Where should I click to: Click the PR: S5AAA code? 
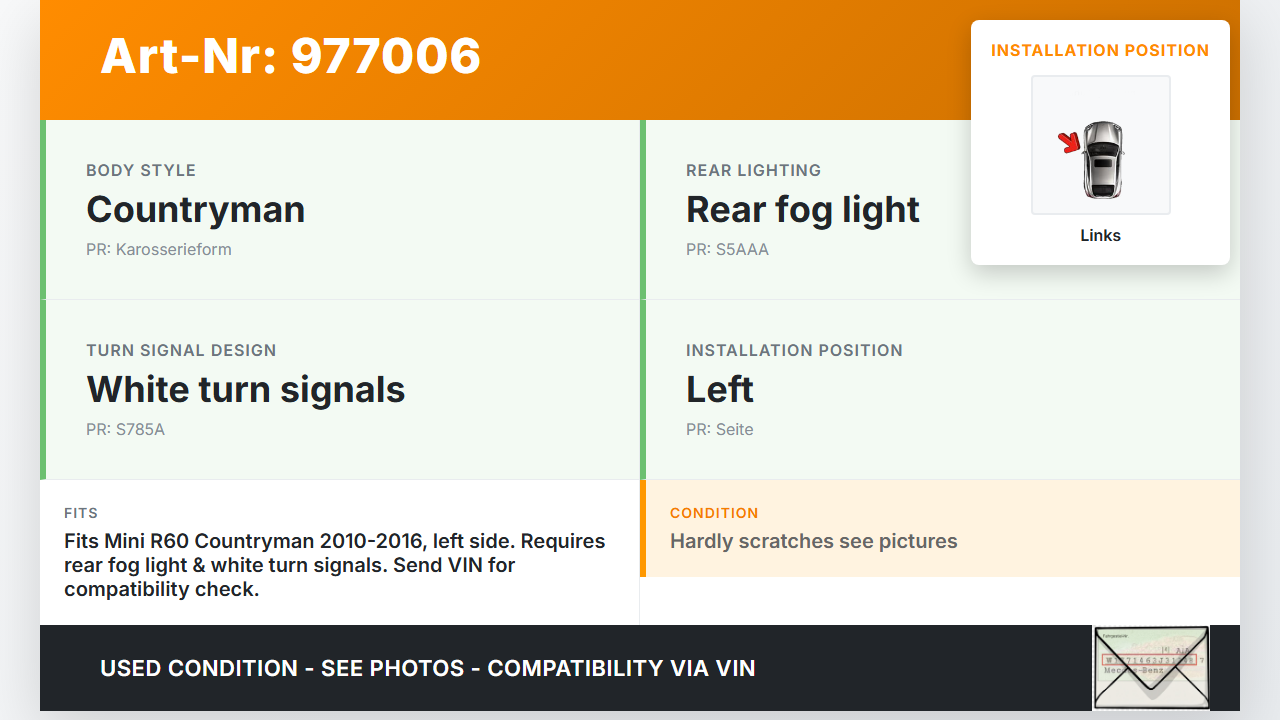[727, 250]
